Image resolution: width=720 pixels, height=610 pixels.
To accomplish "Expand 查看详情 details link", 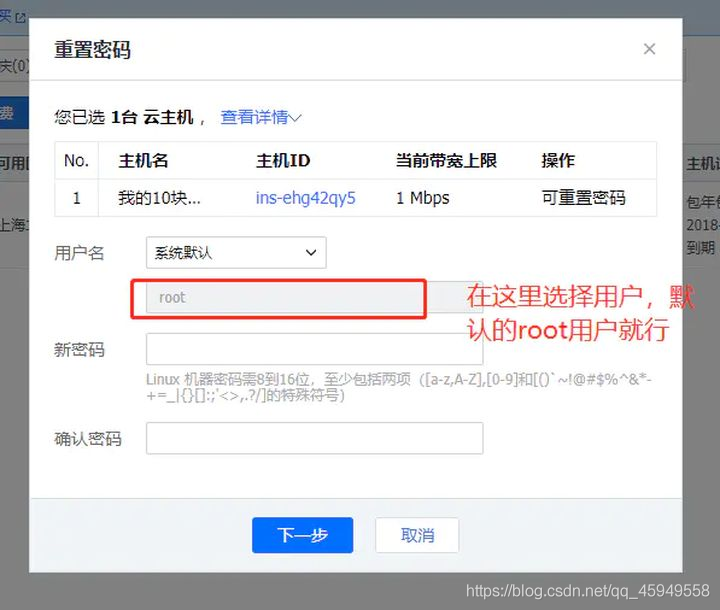I will tap(260, 117).
